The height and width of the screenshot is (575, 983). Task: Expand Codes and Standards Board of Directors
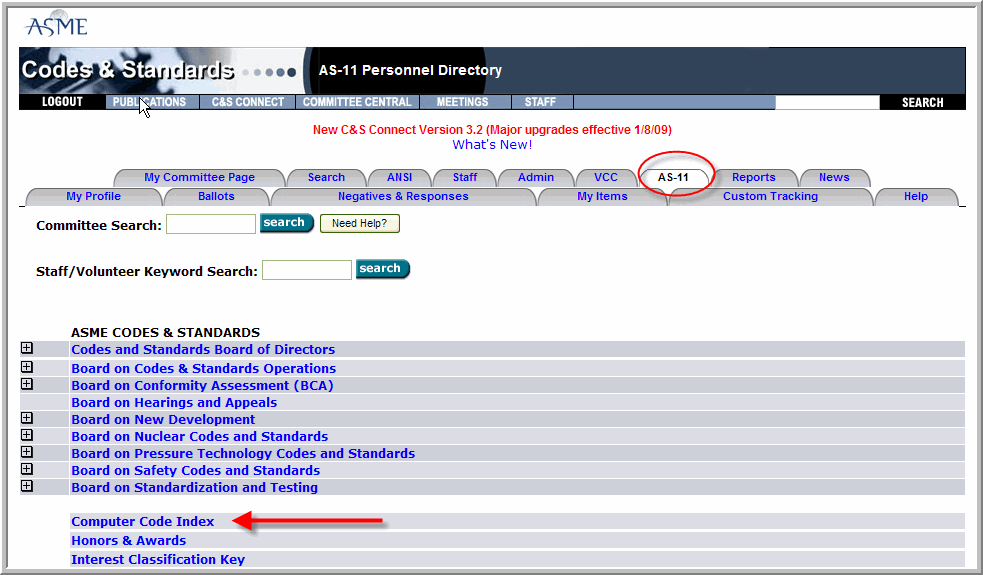[x=27, y=348]
